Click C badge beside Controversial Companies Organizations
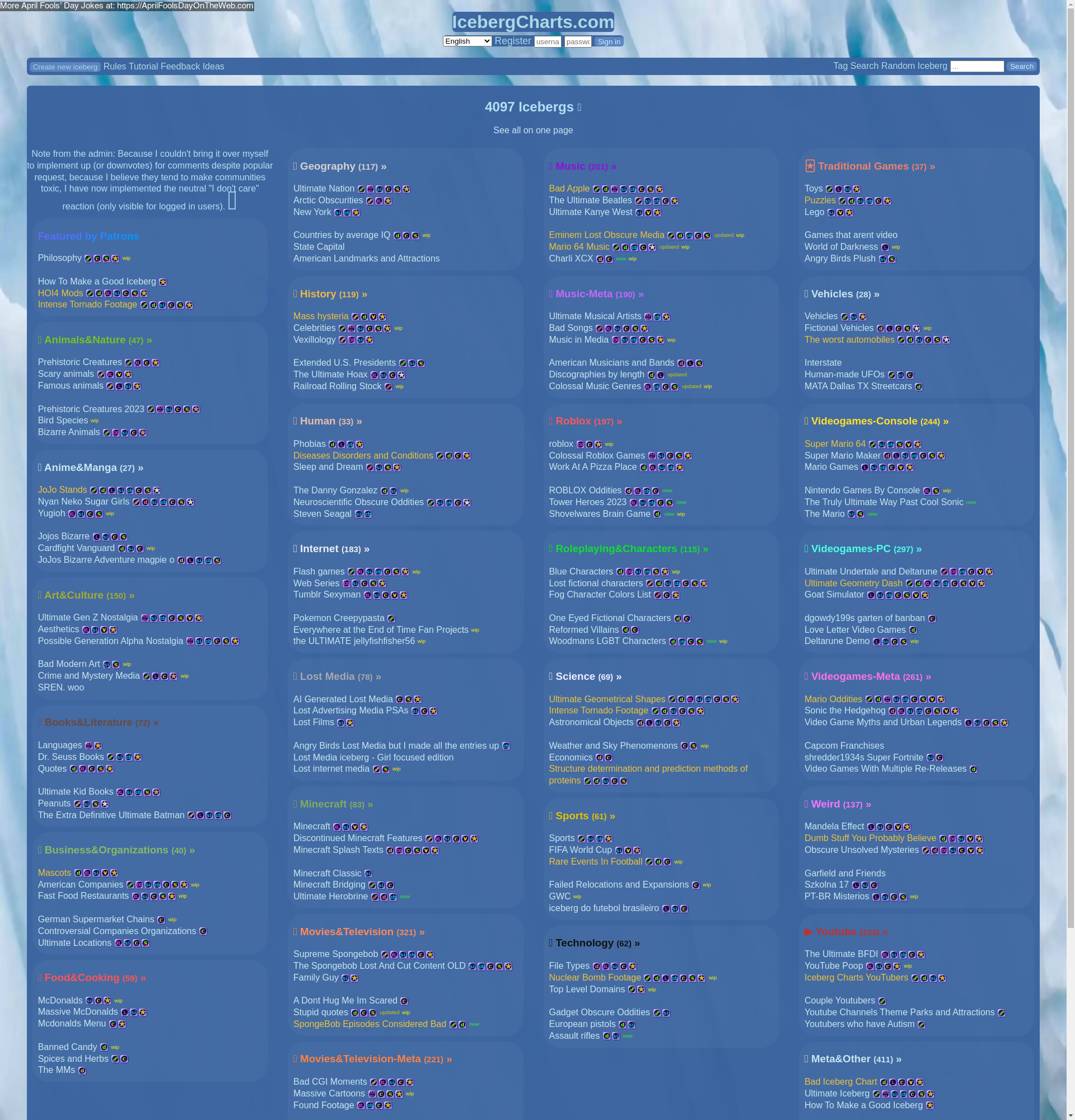 point(203,931)
